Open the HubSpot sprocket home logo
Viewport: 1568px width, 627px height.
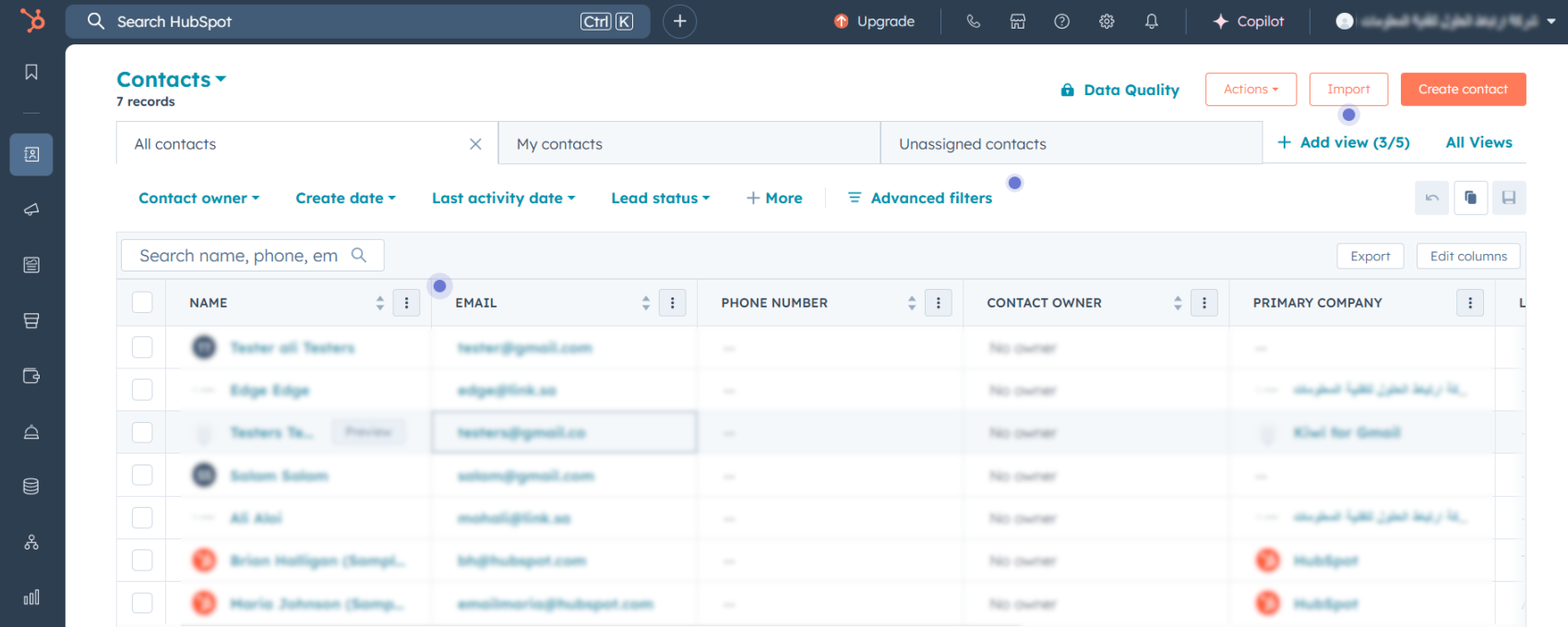pos(32,20)
